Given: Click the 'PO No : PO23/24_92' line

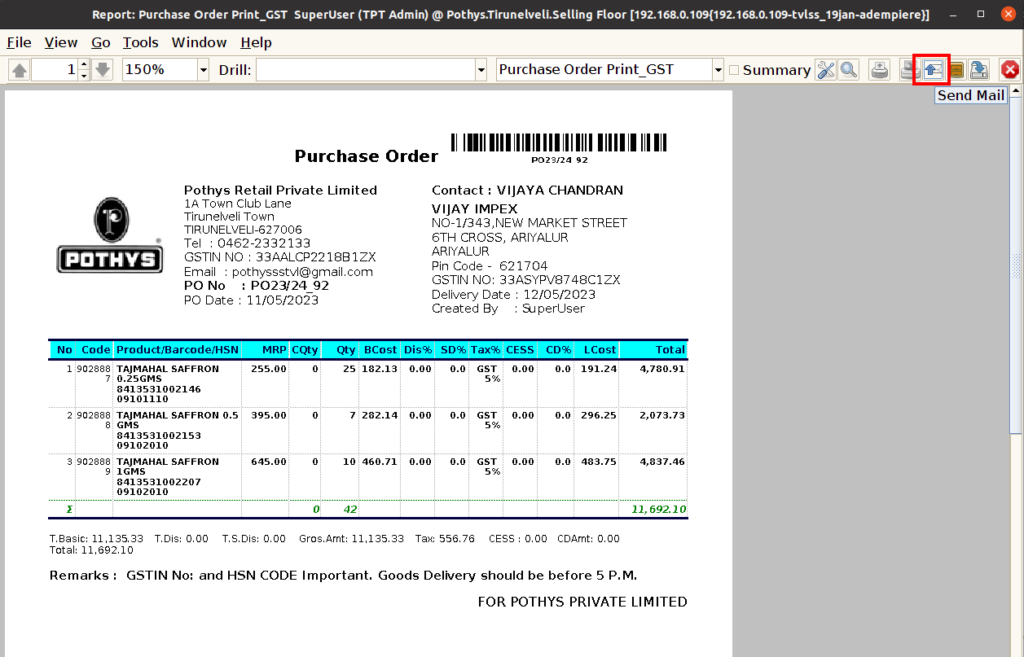Looking at the screenshot, I should (257, 286).
